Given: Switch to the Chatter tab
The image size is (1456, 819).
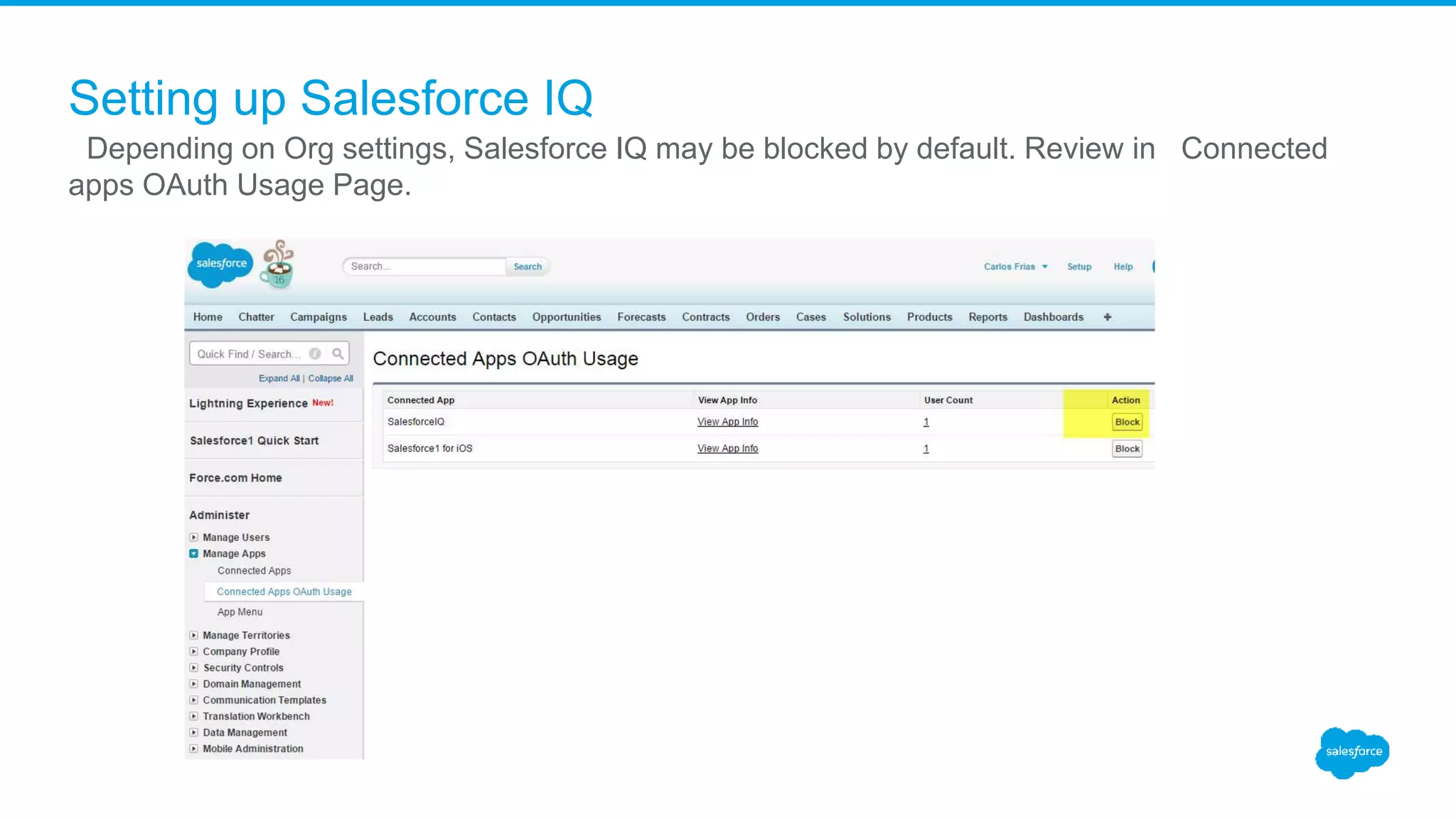Looking at the screenshot, I should (256, 317).
